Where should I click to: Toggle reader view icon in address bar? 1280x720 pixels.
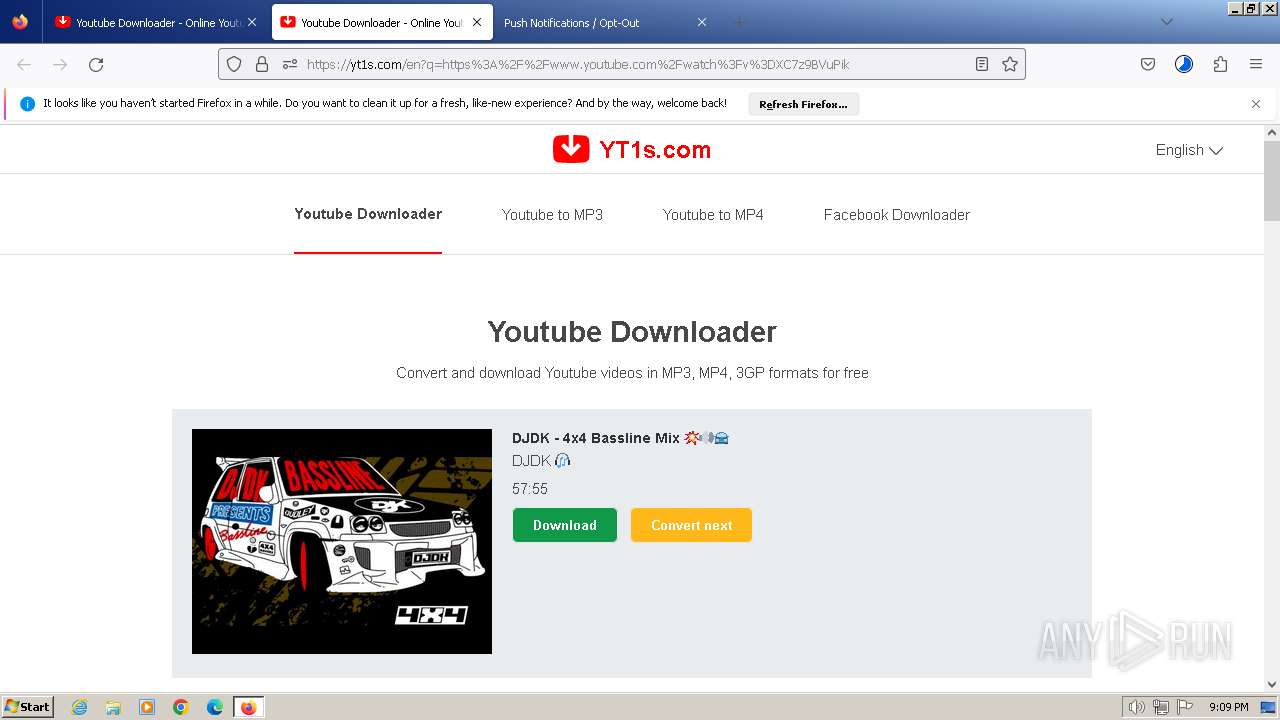982,64
